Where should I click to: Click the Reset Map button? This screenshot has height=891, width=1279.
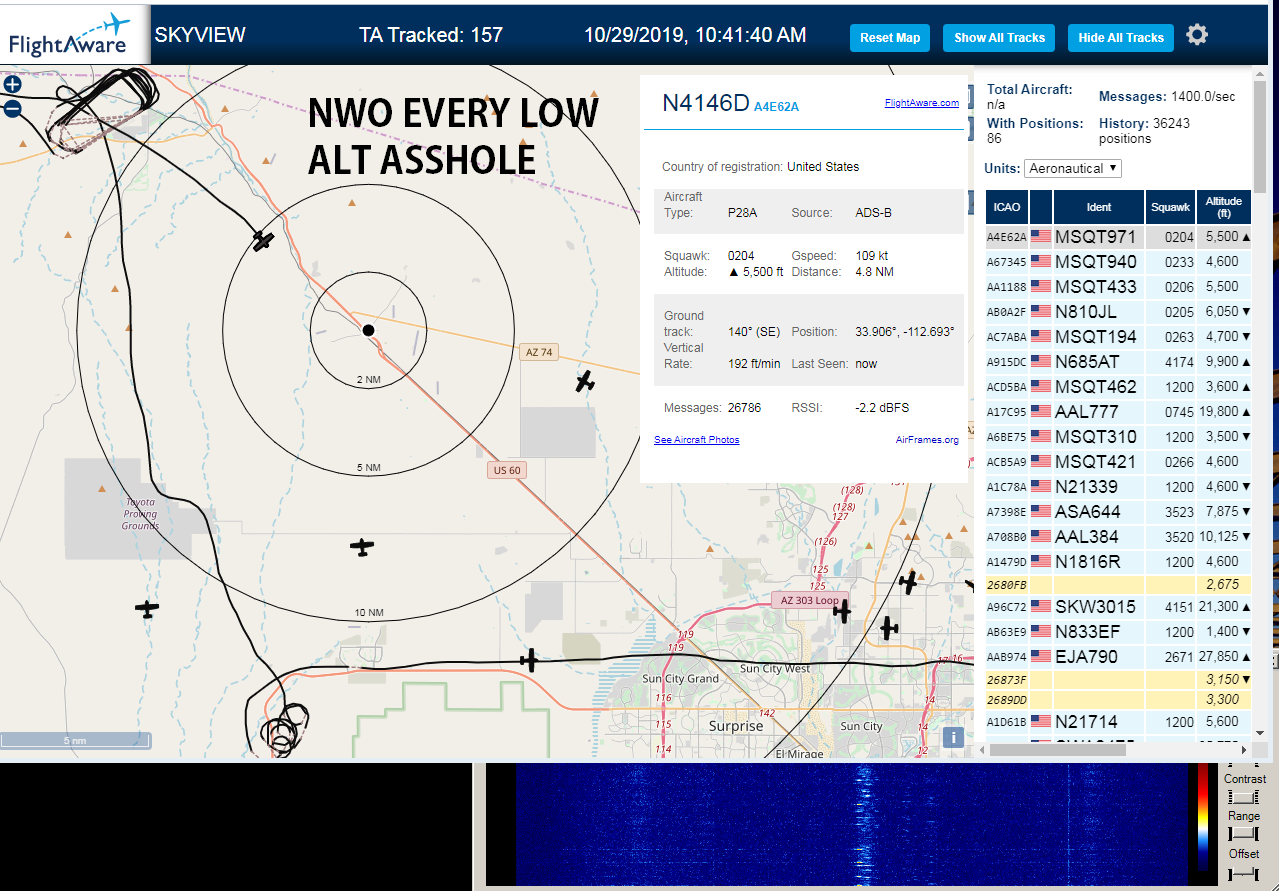890,38
